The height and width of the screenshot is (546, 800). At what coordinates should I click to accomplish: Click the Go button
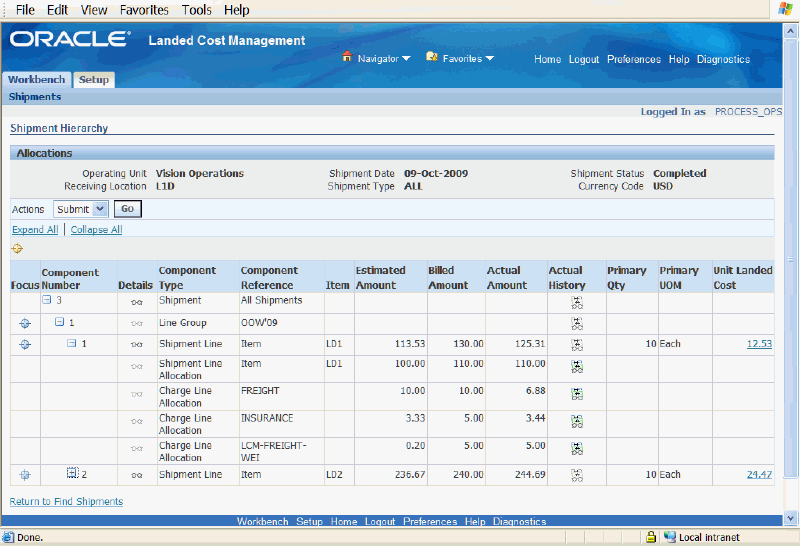[x=128, y=209]
